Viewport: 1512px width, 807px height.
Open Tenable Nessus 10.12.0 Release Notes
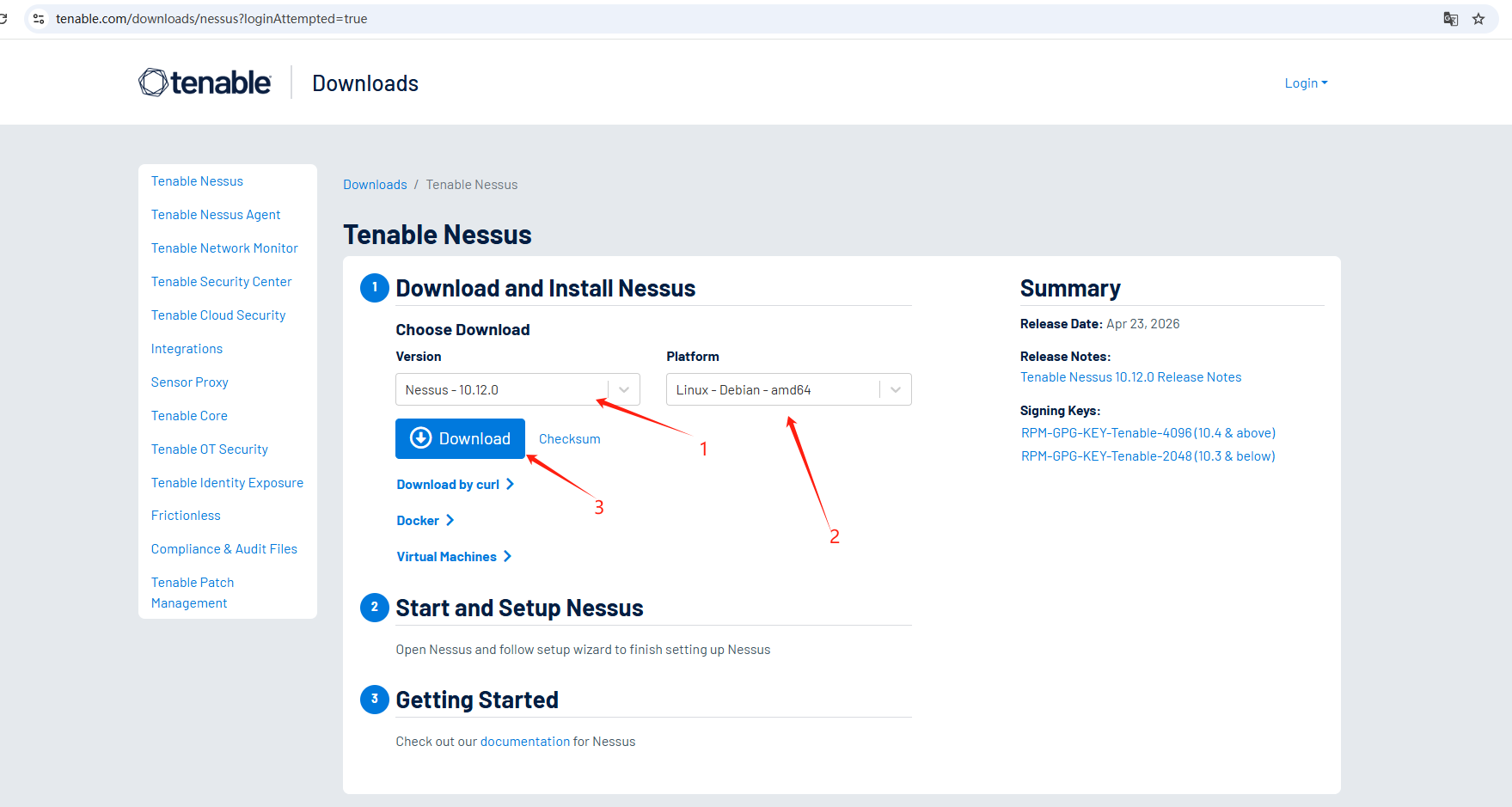pos(1130,377)
